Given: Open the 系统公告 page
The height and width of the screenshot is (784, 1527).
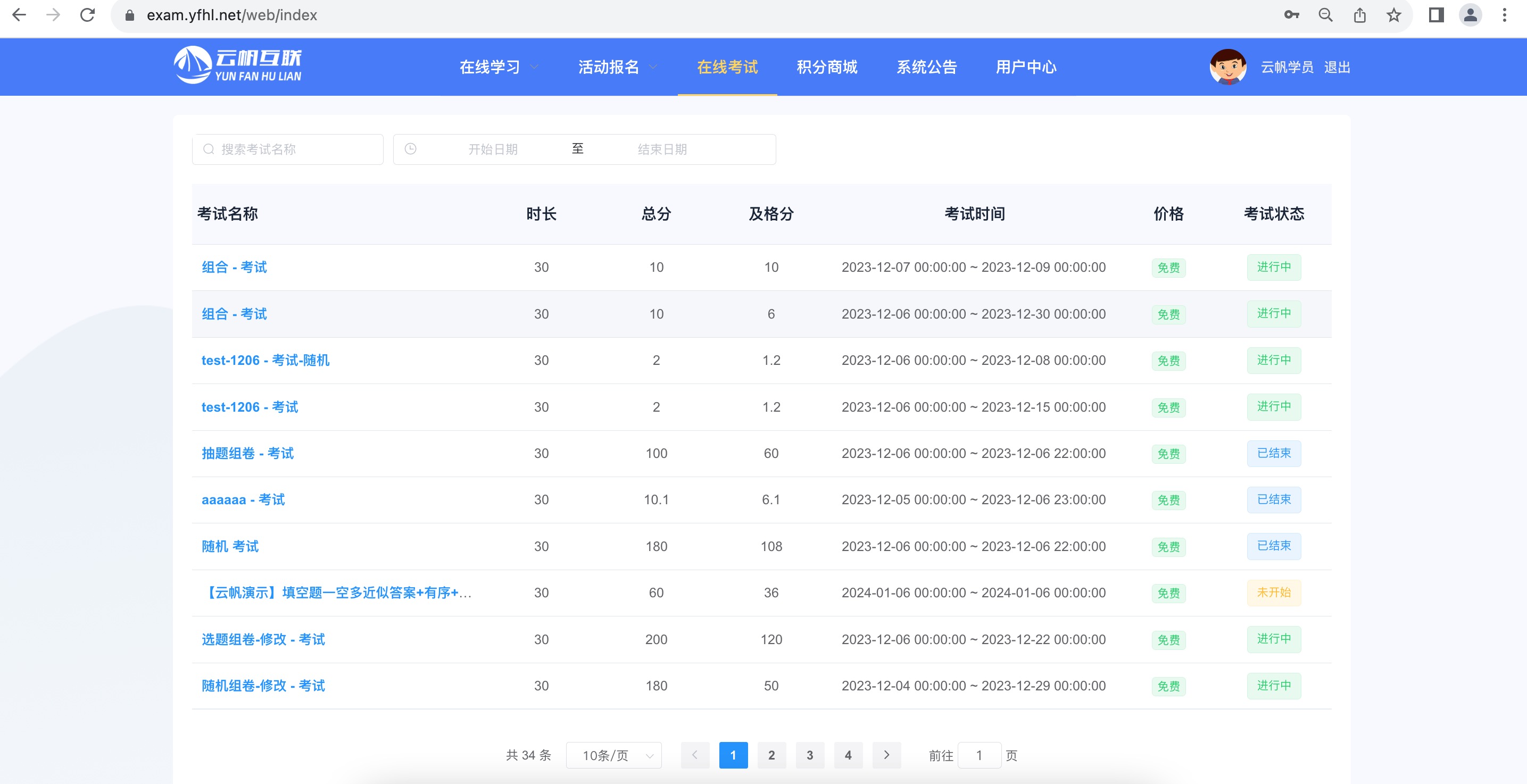Looking at the screenshot, I should point(926,67).
